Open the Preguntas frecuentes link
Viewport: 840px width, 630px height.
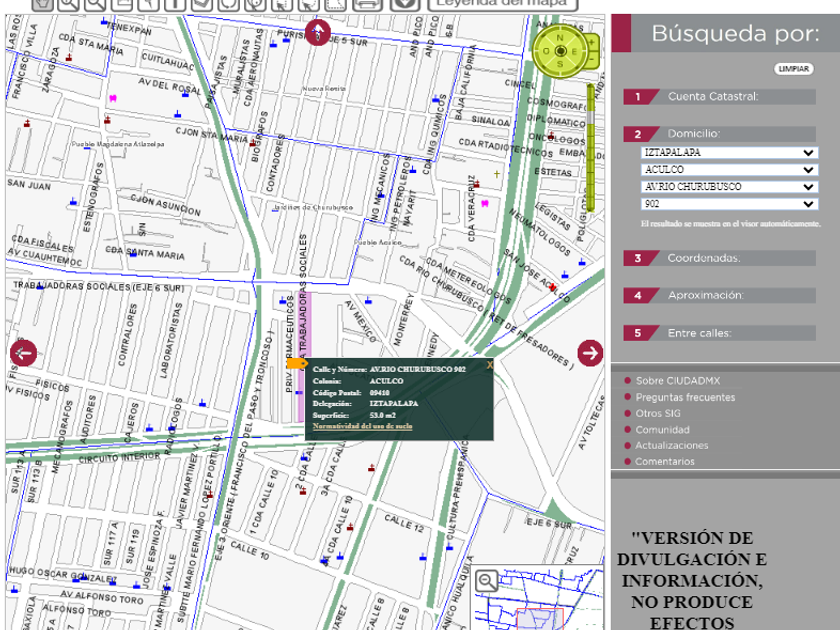[x=685, y=397]
